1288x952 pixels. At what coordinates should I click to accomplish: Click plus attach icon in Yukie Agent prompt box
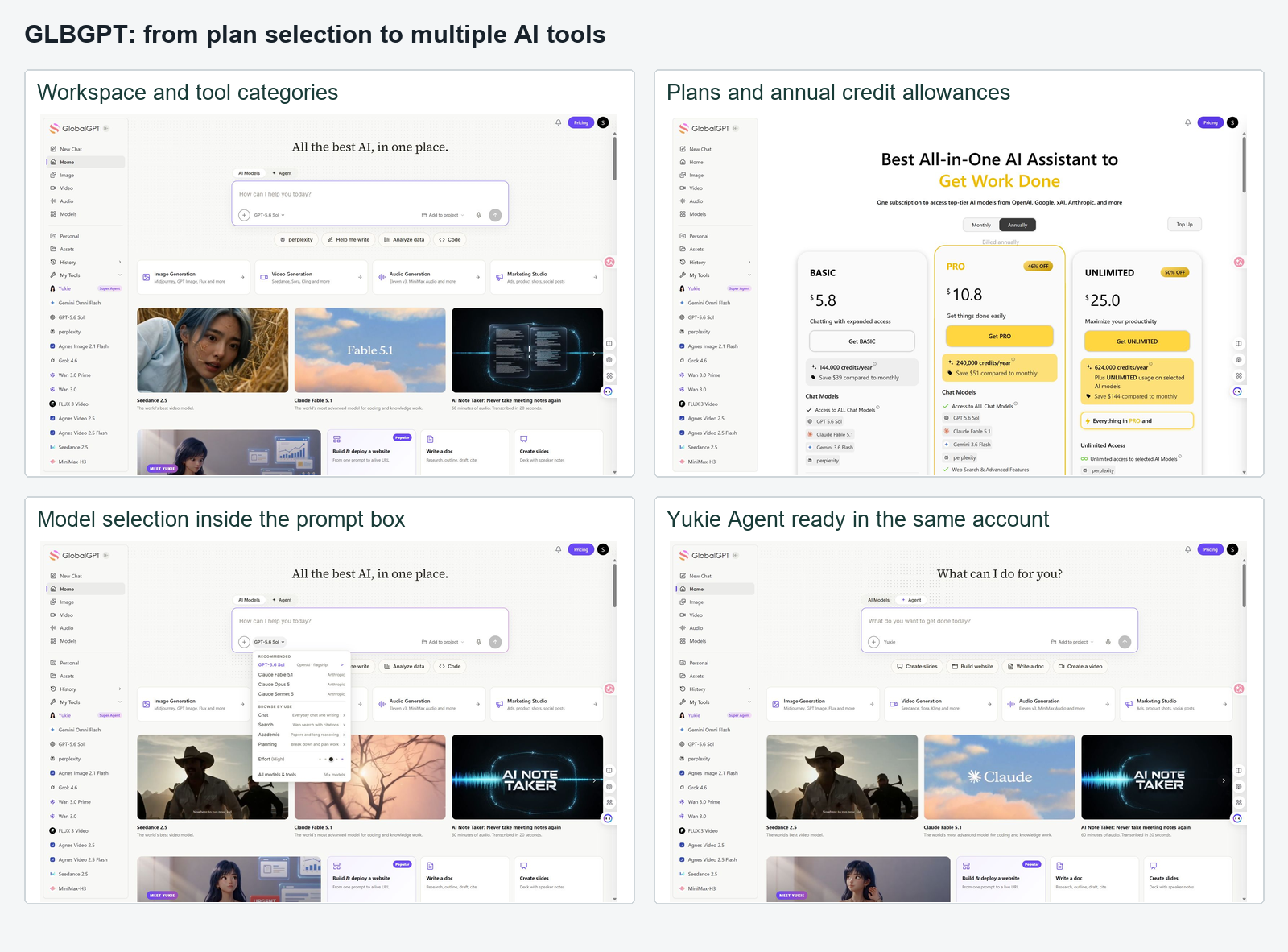pyautogui.click(x=873, y=642)
